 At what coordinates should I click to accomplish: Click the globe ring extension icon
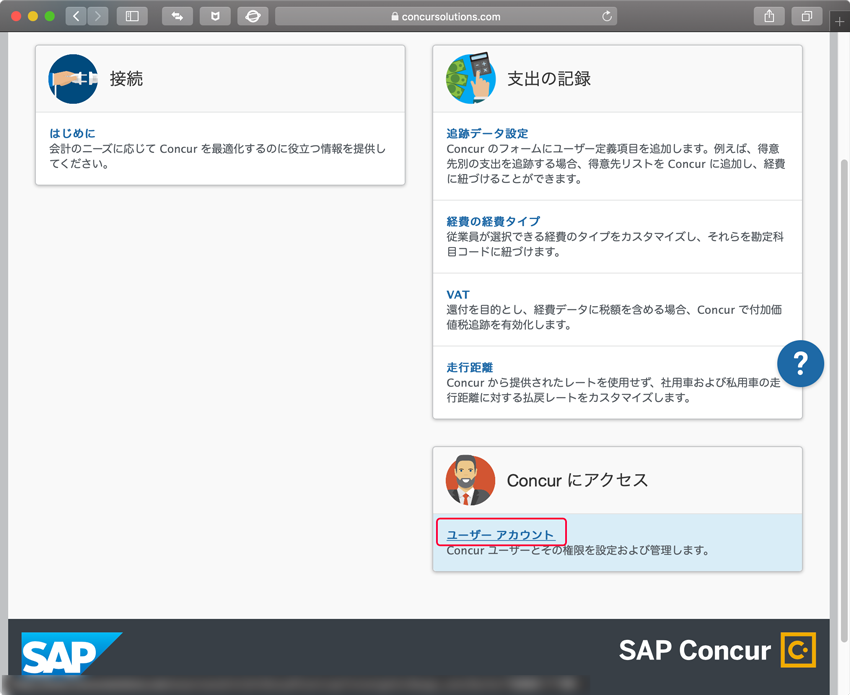253,16
